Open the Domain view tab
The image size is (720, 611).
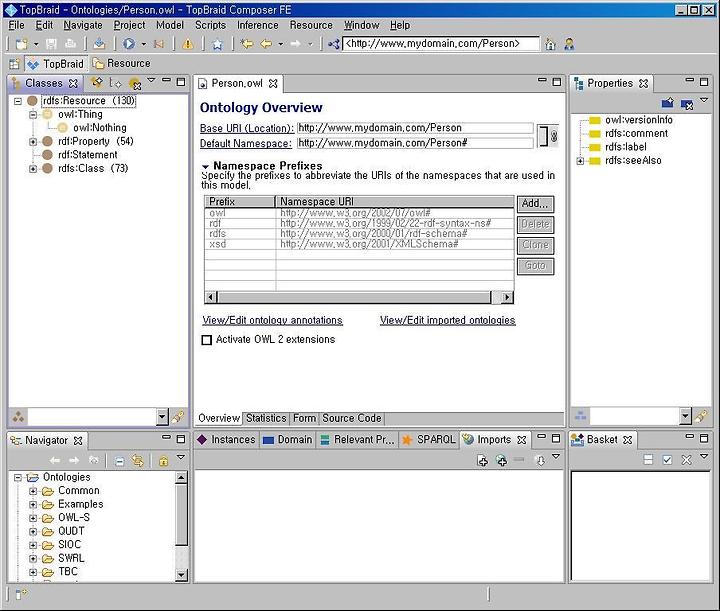287,439
